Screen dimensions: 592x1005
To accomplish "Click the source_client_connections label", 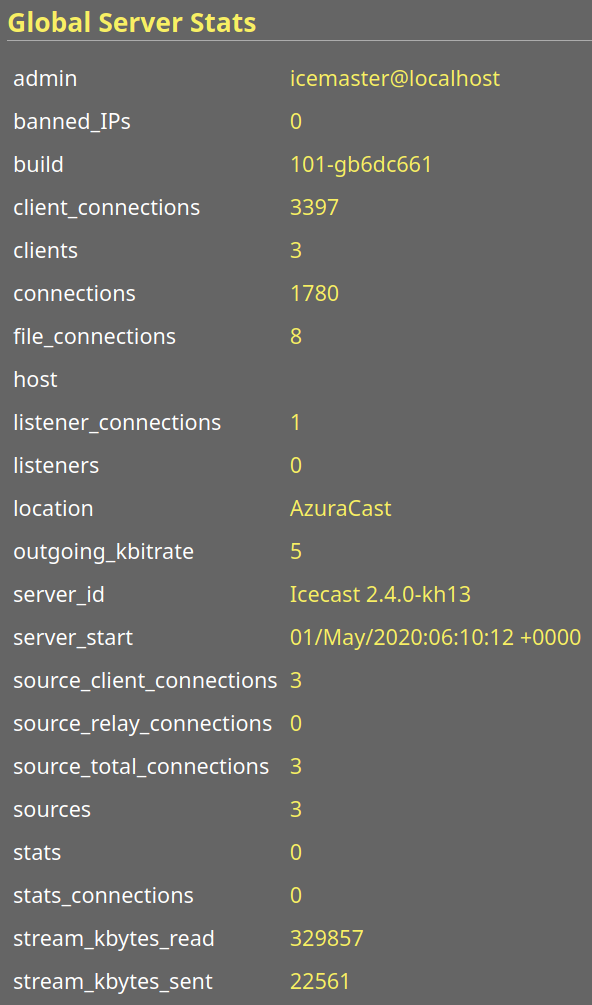I will pyautogui.click(x=145, y=680).
